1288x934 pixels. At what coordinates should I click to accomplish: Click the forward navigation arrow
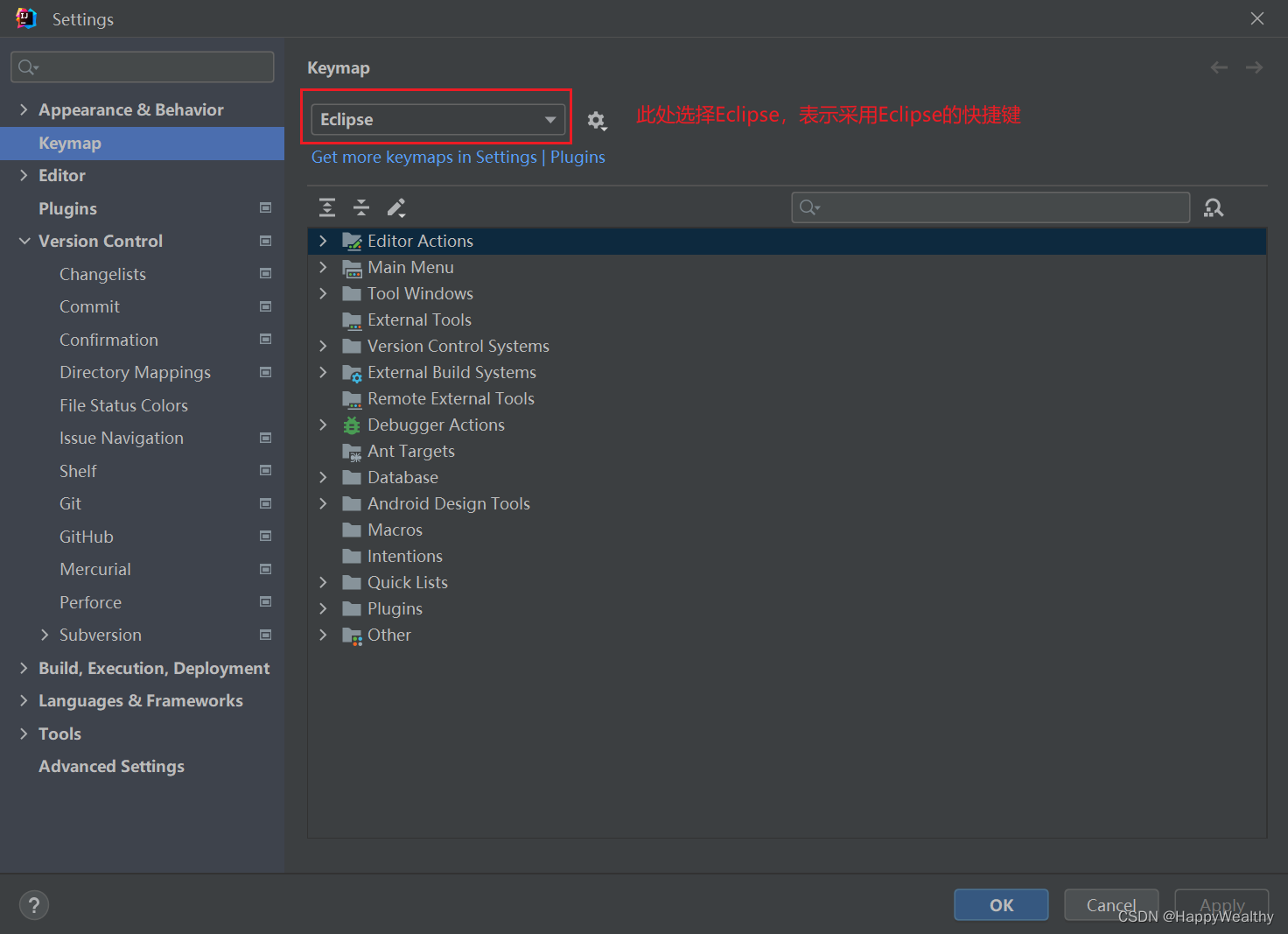click(x=1254, y=67)
